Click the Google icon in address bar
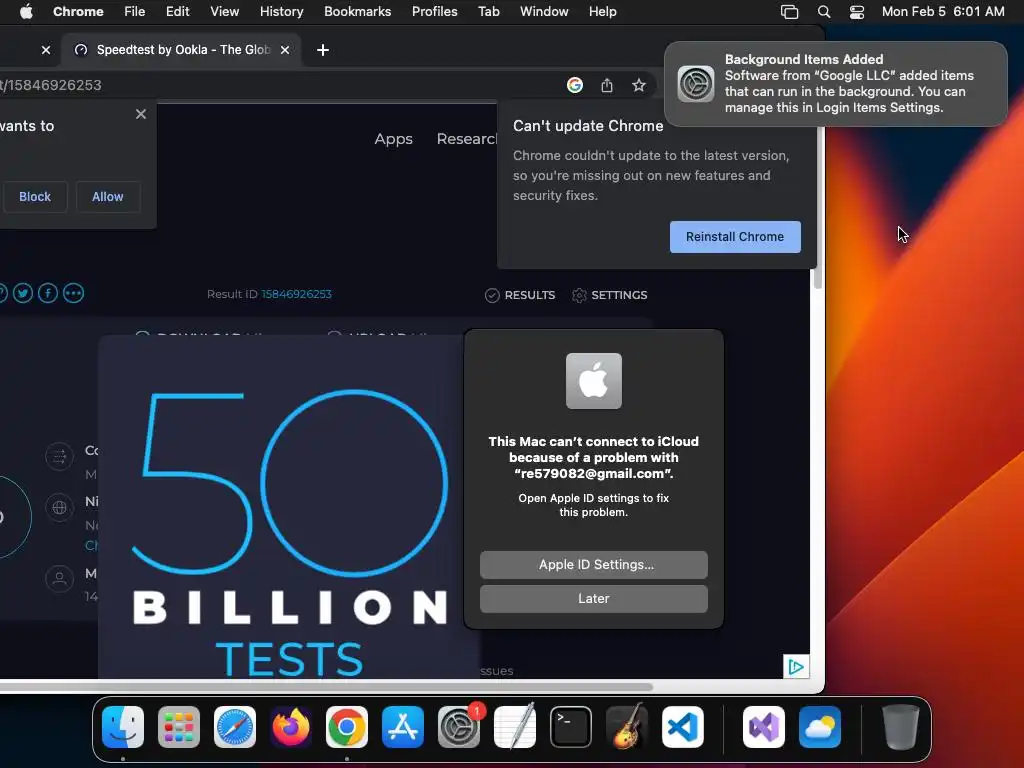This screenshot has height=768, width=1024. point(575,85)
